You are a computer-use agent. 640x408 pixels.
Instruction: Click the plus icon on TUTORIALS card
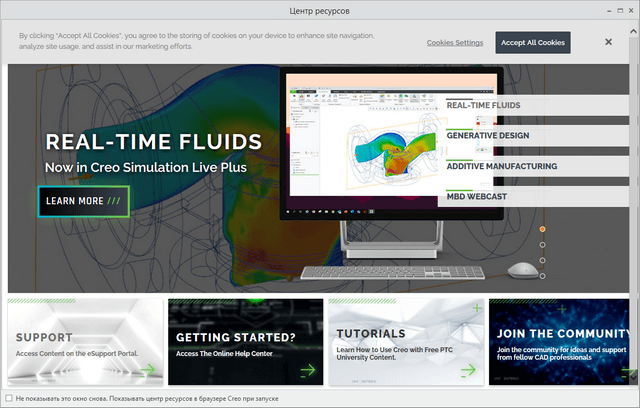coord(477,308)
